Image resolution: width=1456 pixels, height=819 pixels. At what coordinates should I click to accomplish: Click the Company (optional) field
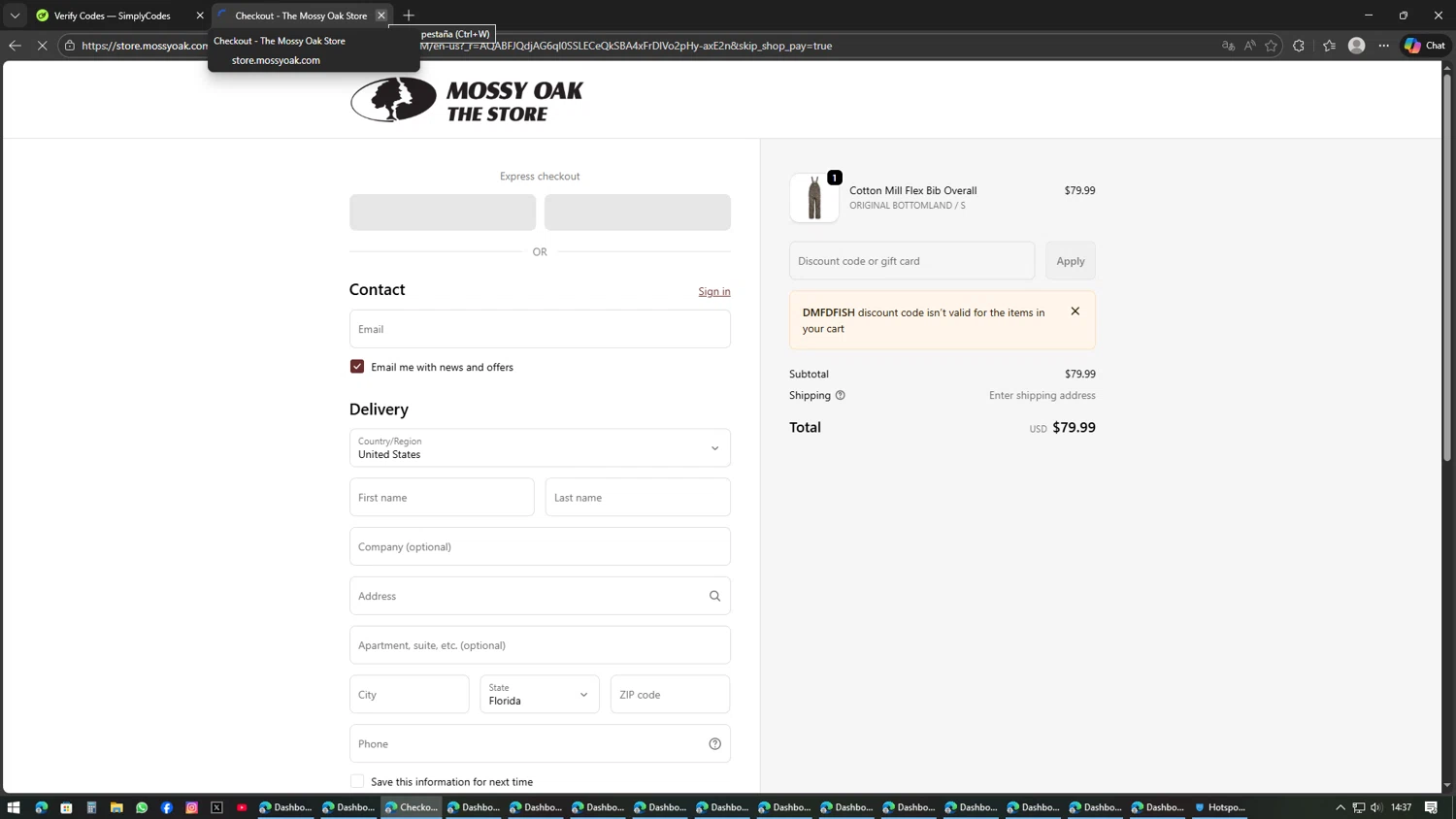pos(540,546)
